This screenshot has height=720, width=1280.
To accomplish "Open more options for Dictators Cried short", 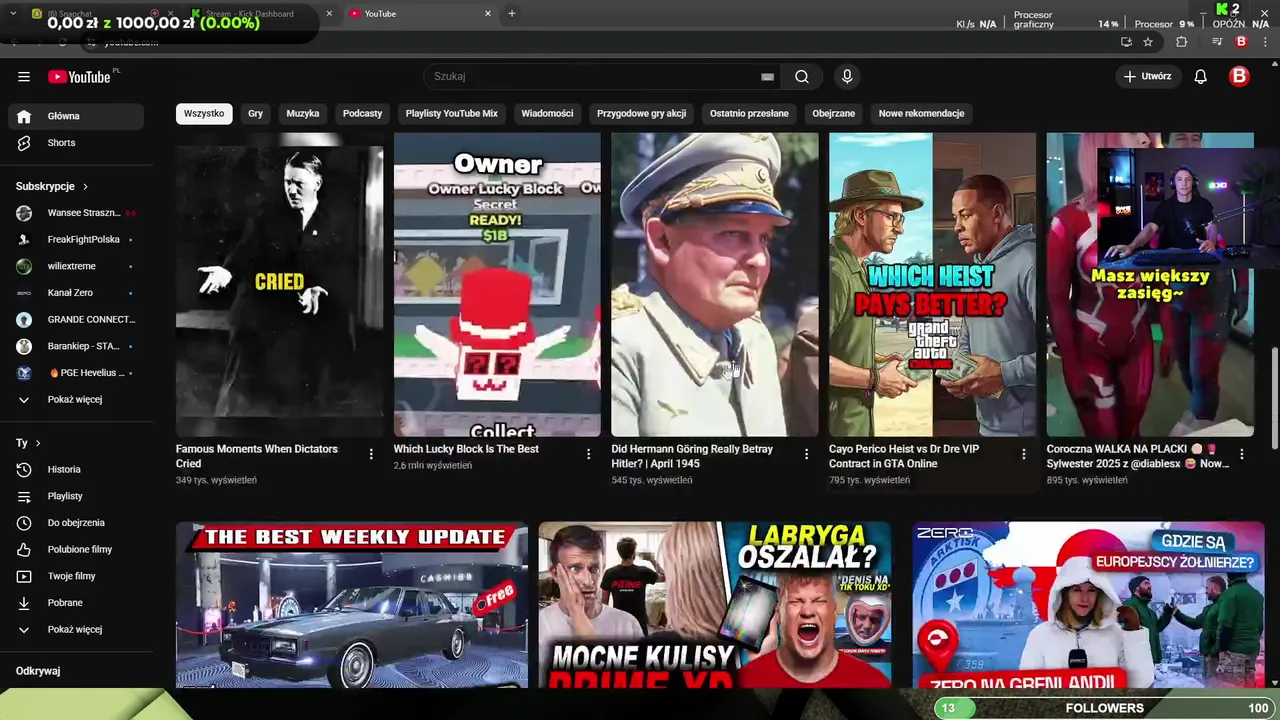I will point(371,454).
